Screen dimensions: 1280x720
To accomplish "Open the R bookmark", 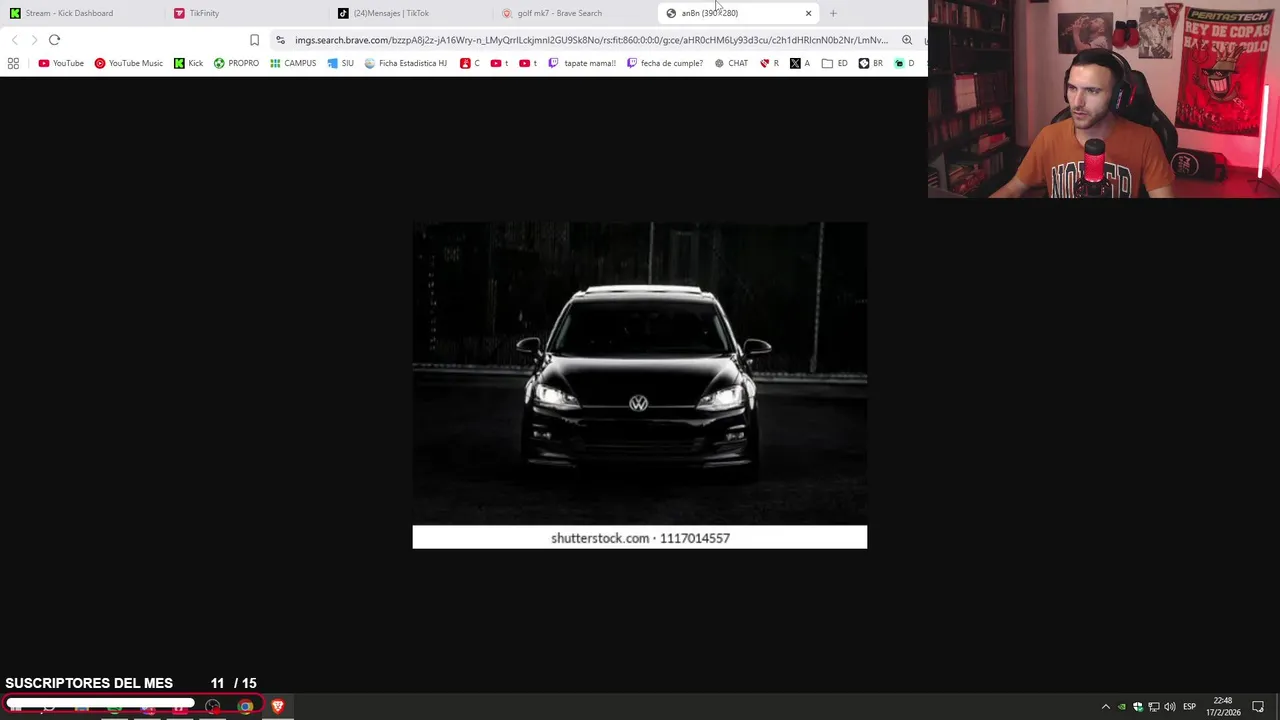I will pos(769,63).
